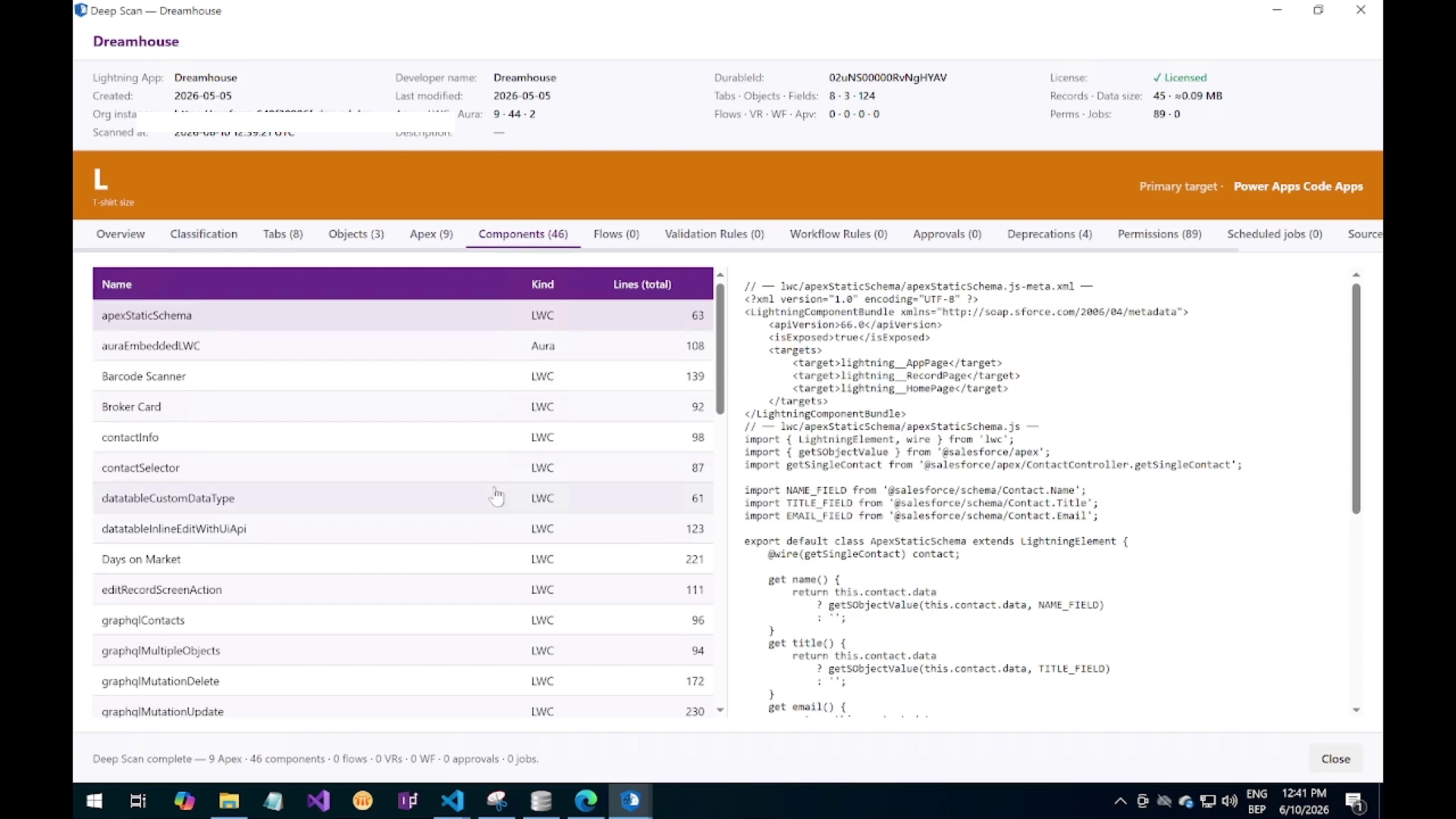Screen dimensions: 1456x819
Task: Open Visual Studio Code taskbar icon
Action: (x=452, y=801)
